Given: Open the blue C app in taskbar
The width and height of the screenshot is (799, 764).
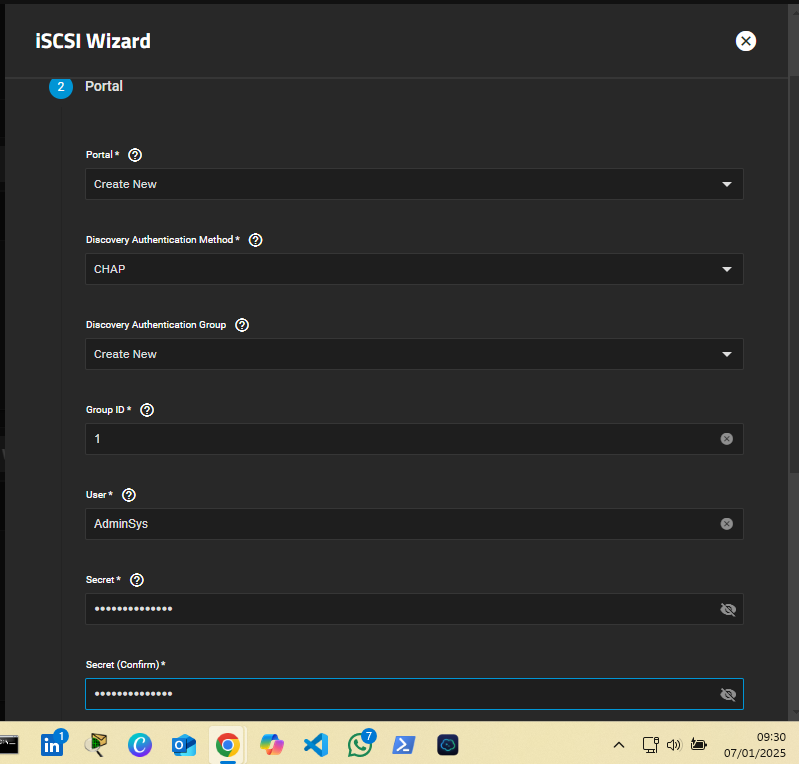Looking at the screenshot, I should point(140,745).
